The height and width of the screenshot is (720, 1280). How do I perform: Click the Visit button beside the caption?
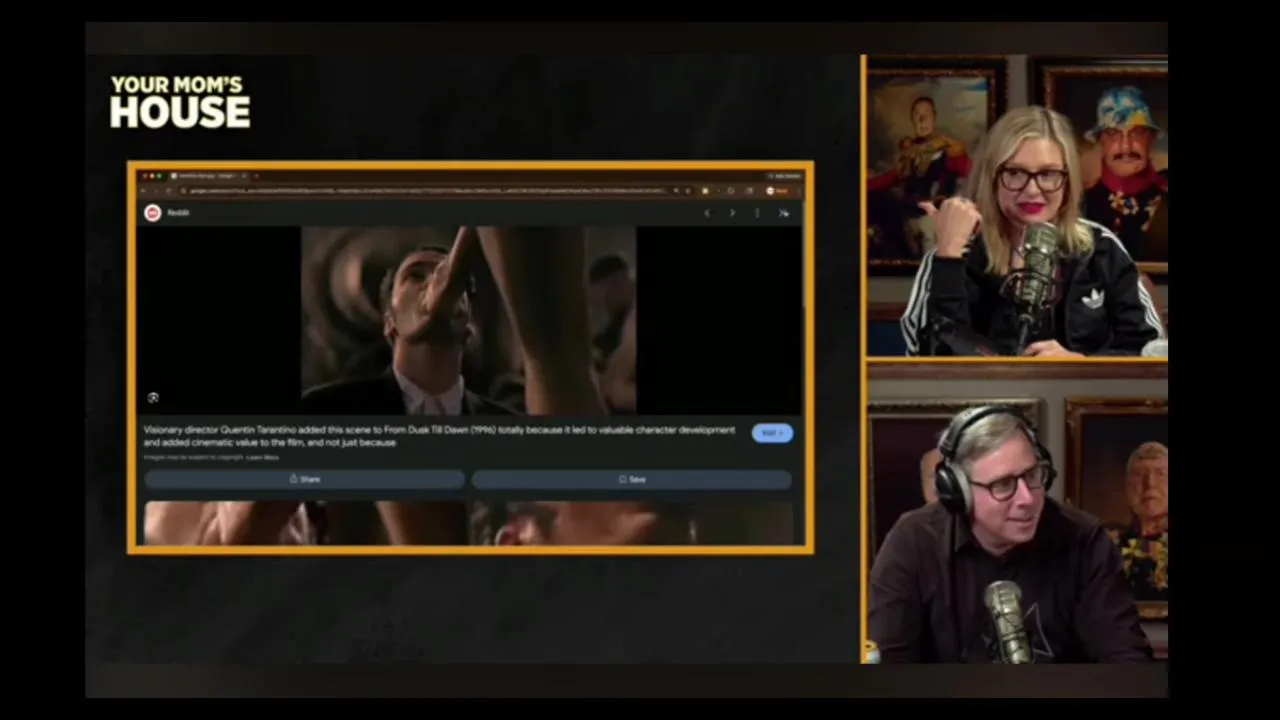(772, 433)
